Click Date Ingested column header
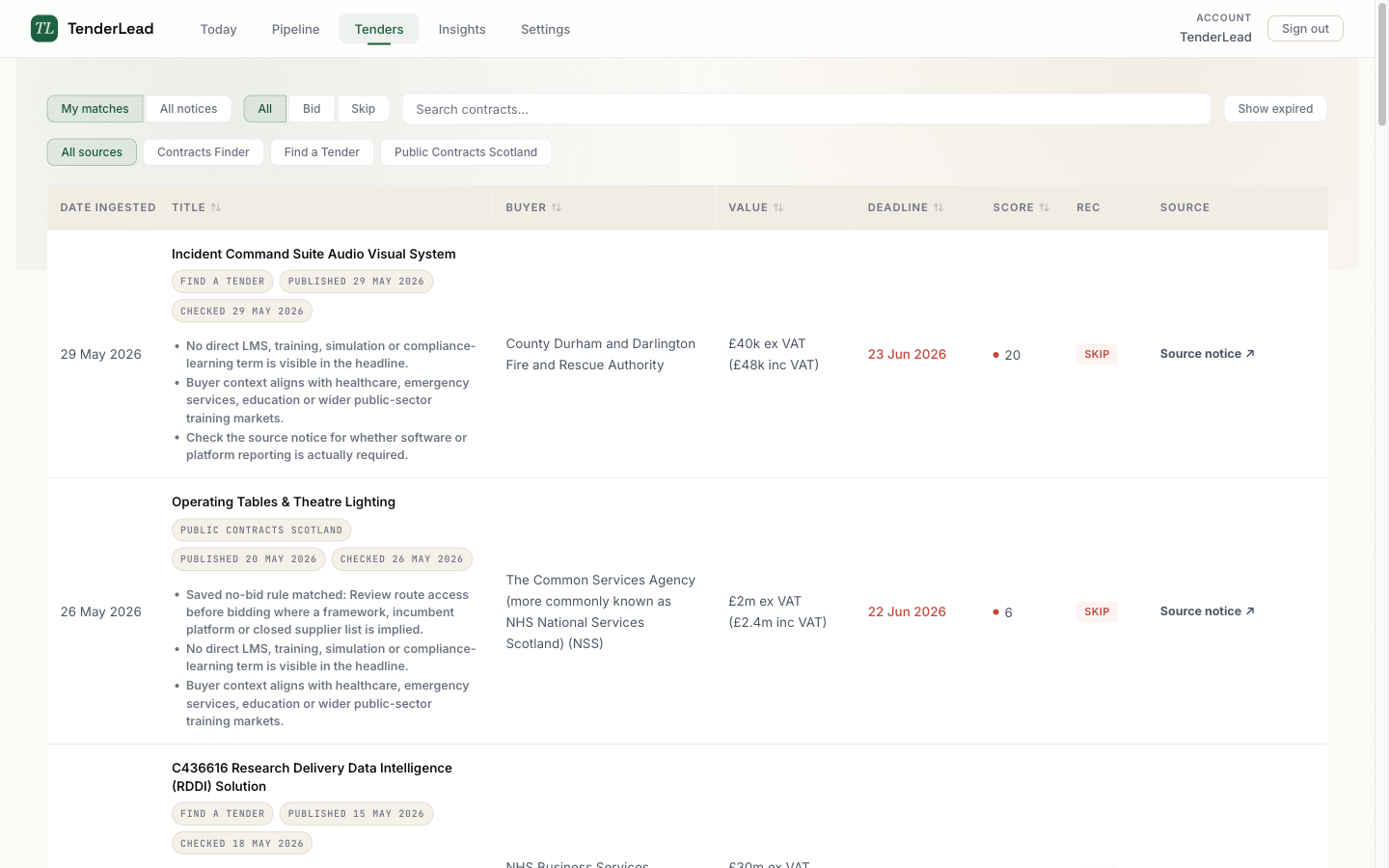The image size is (1389, 868). click(108, 207)
